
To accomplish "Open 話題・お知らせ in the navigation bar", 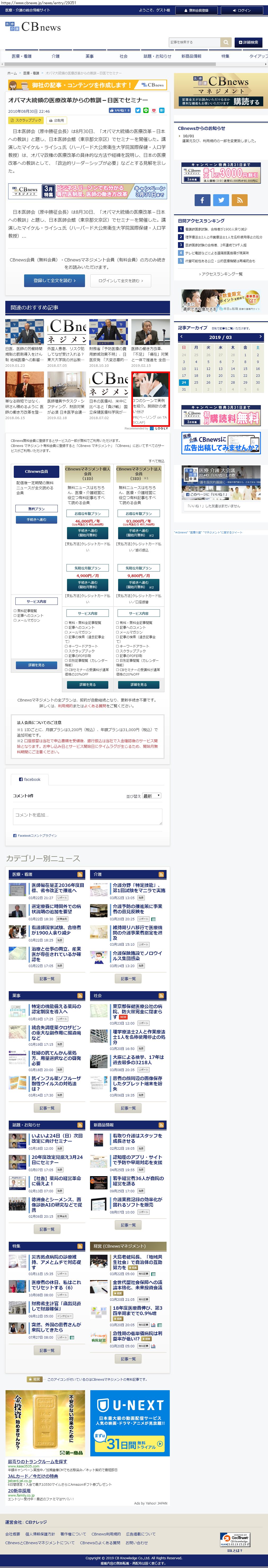I will tap(157, 56).
